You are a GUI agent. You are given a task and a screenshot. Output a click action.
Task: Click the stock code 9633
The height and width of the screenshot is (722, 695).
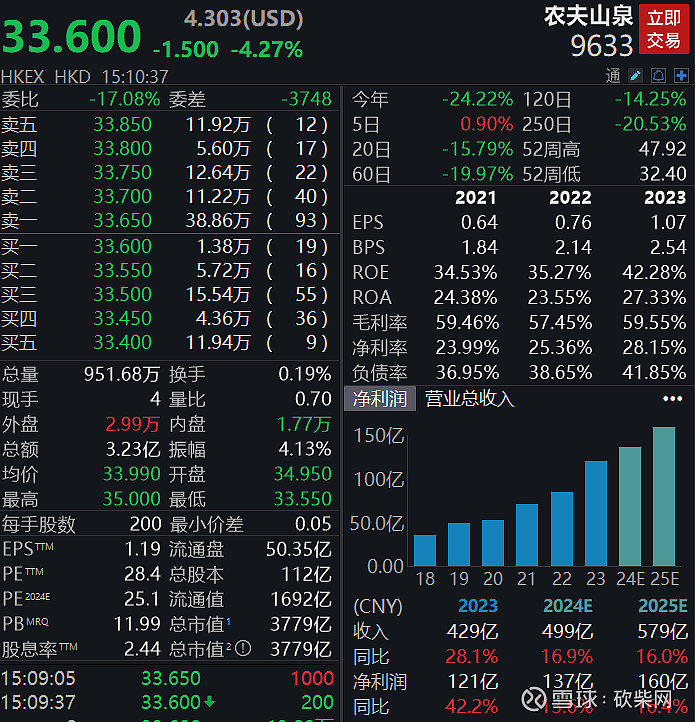[601, 46]
